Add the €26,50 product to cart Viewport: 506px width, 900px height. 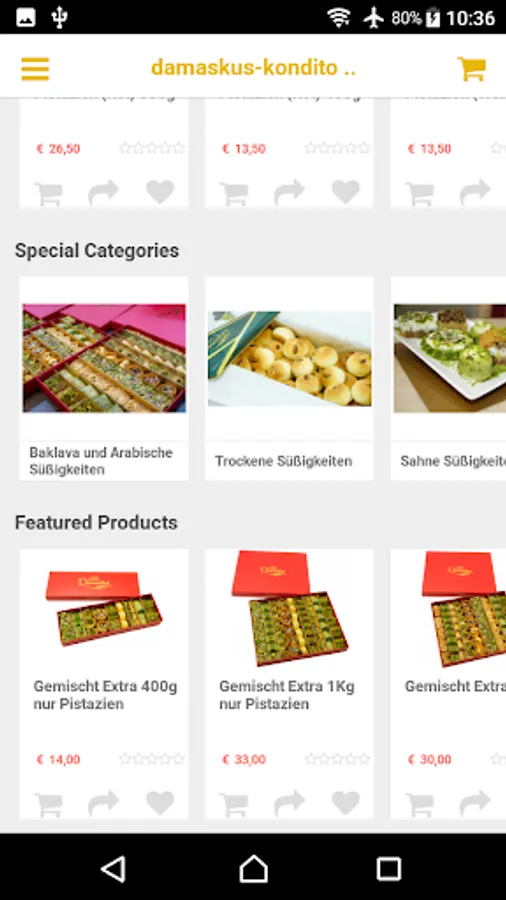(48, 193)
